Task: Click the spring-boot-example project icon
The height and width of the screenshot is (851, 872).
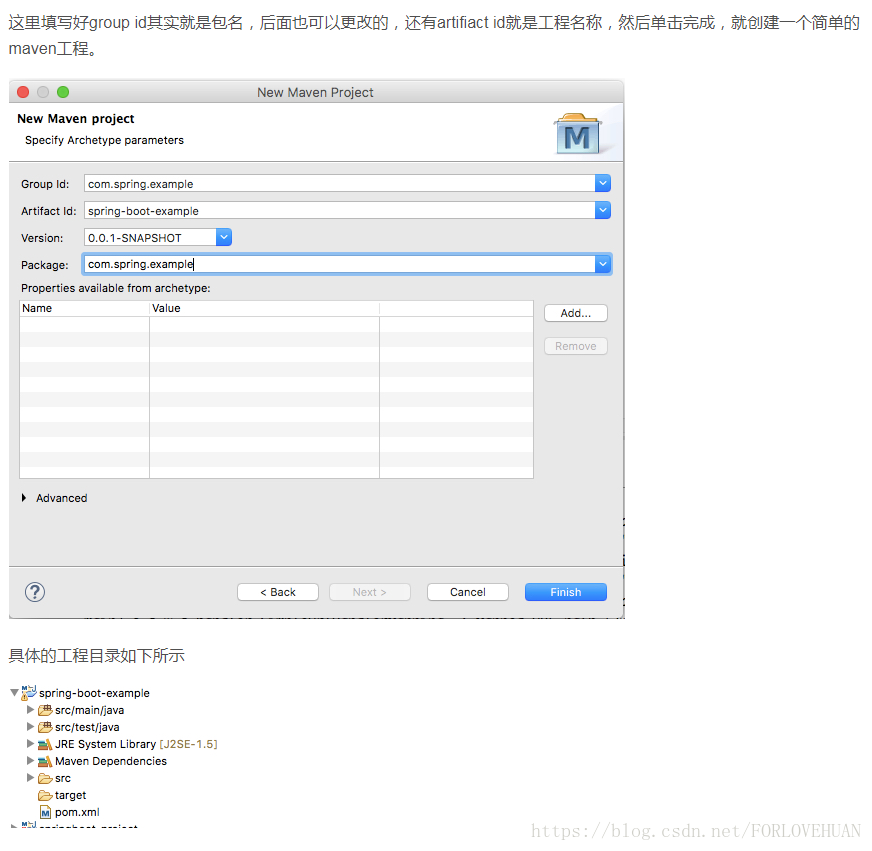Action: coord(29,693)
